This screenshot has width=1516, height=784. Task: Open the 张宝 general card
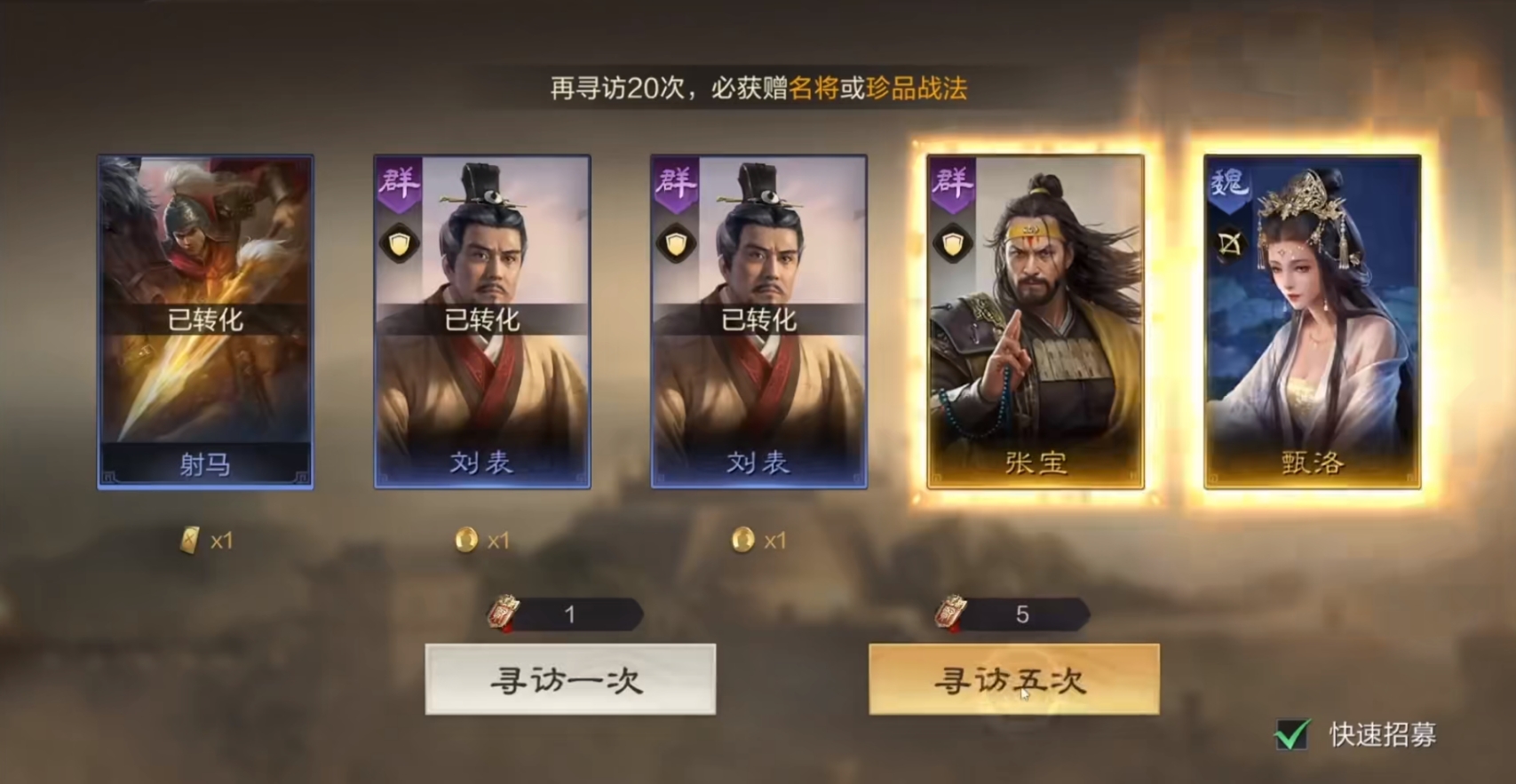click(x=1036, y=321)
